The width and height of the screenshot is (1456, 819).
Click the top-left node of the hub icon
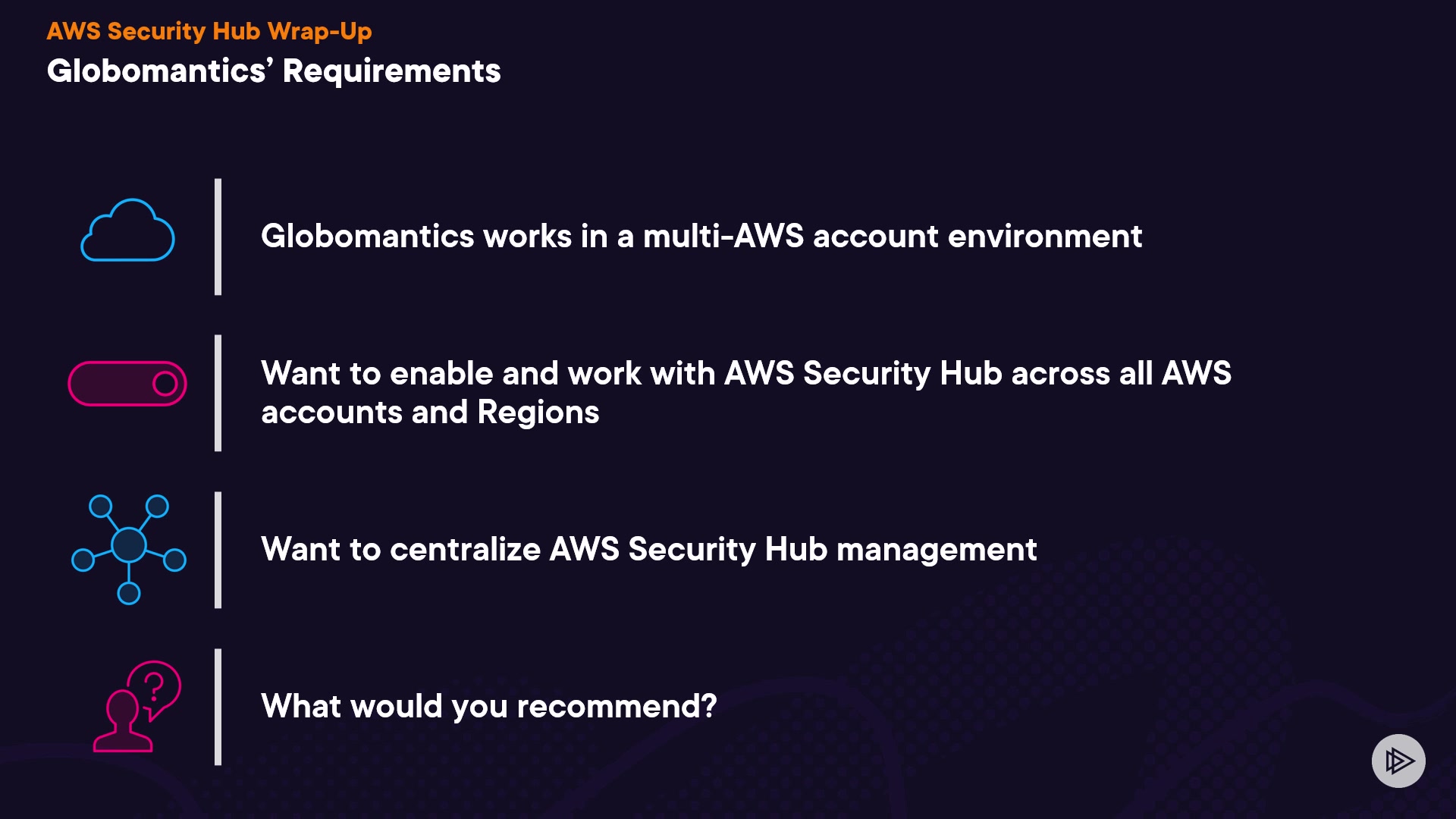(100, 507)
